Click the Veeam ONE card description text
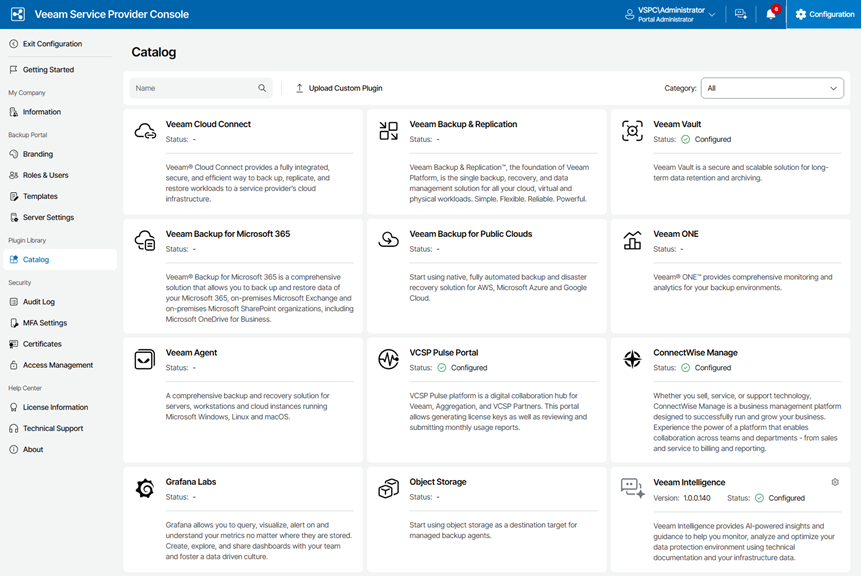 coord(743,283)
